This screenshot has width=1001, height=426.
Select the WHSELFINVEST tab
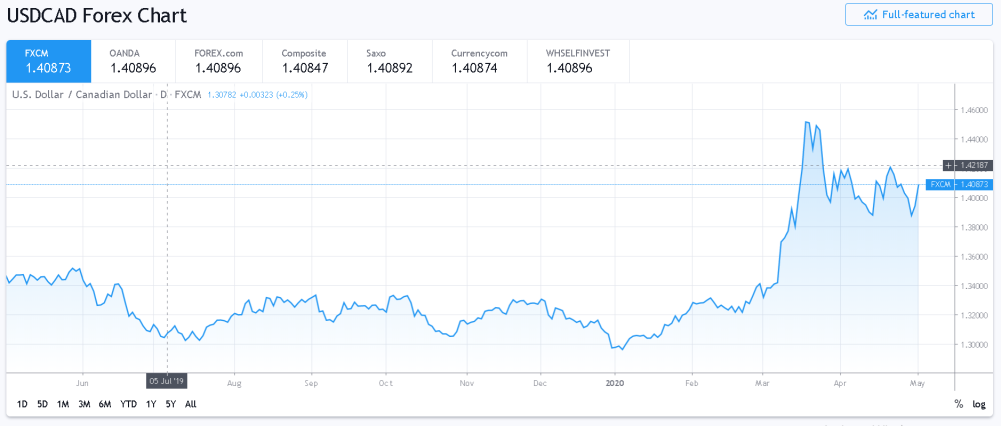pos(578,61)
